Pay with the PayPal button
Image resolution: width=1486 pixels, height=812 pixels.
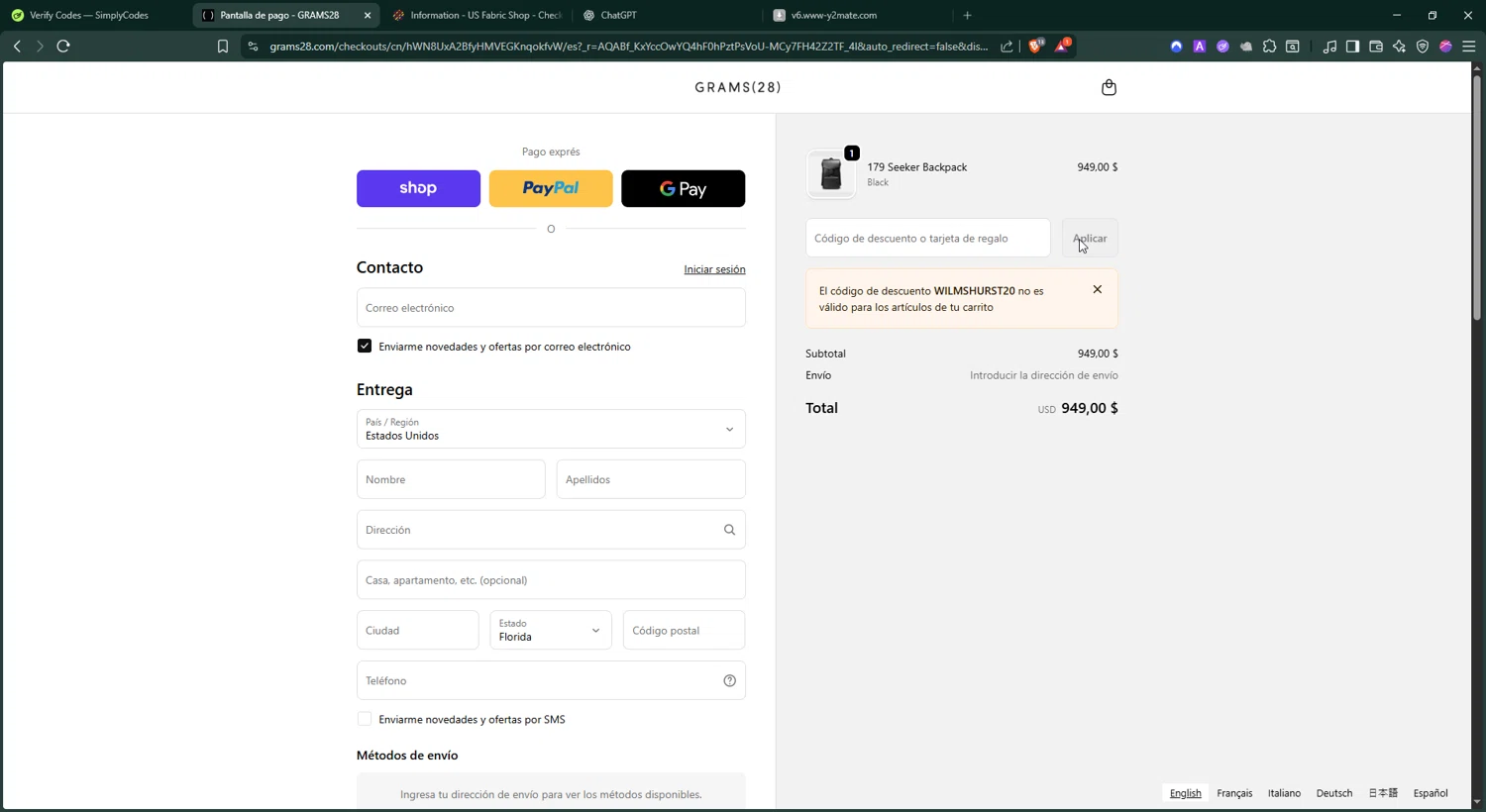point(551,188)
